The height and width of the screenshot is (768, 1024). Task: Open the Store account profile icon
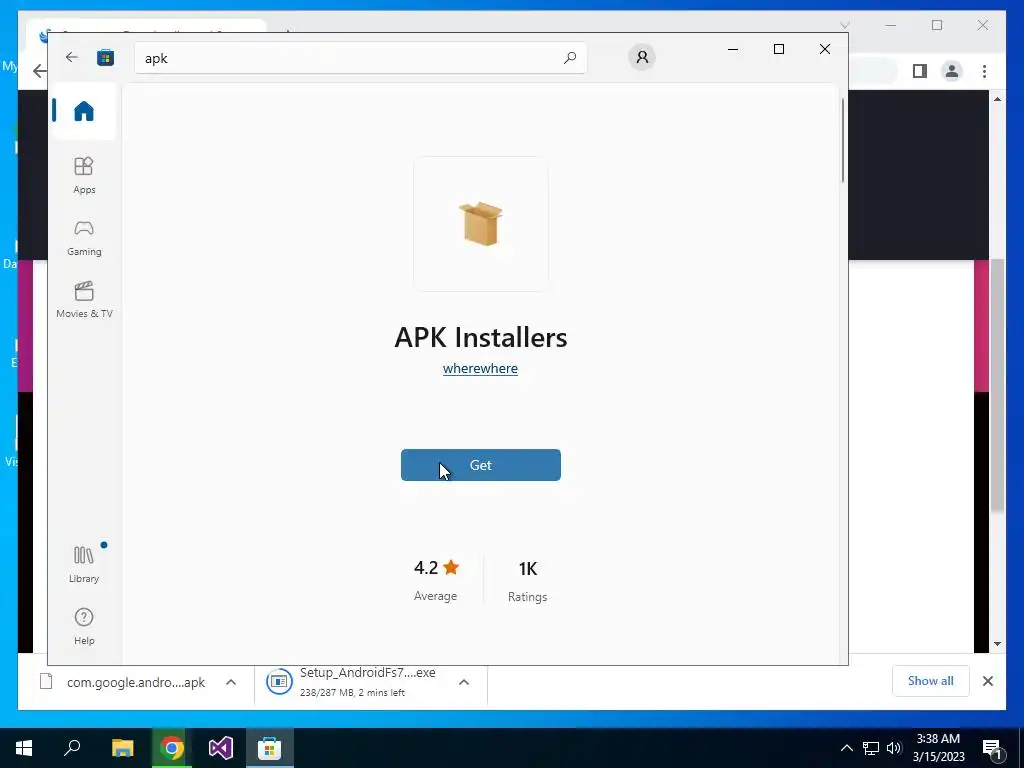642,57
